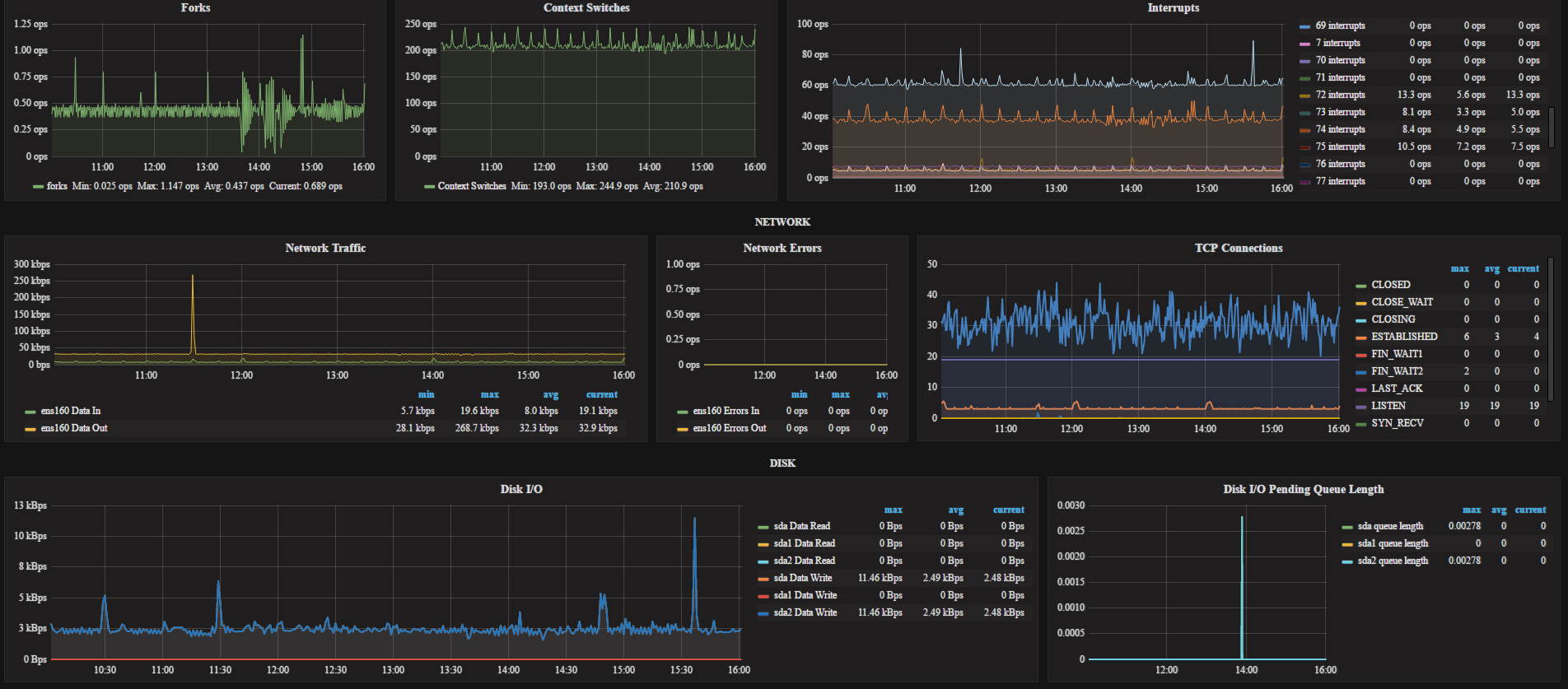Toggle sda2 Data Write series

pyautogui.click(x=805, y=612)
